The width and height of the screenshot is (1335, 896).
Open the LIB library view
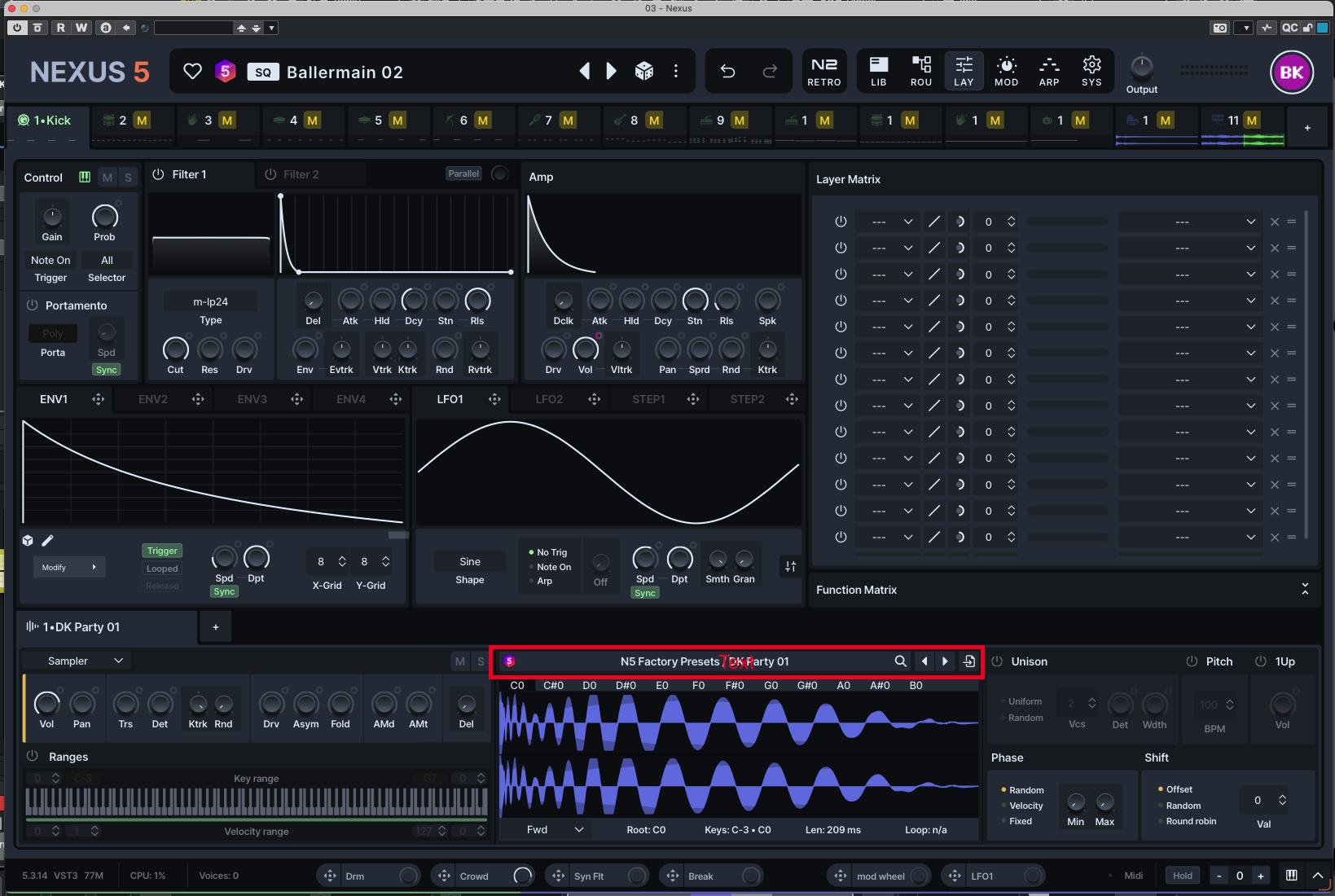[x=878, y=72]
